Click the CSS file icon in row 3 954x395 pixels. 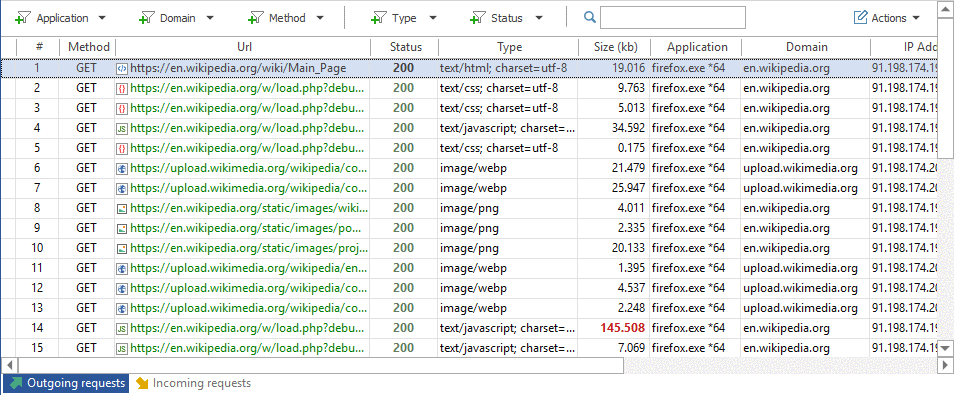122,108
